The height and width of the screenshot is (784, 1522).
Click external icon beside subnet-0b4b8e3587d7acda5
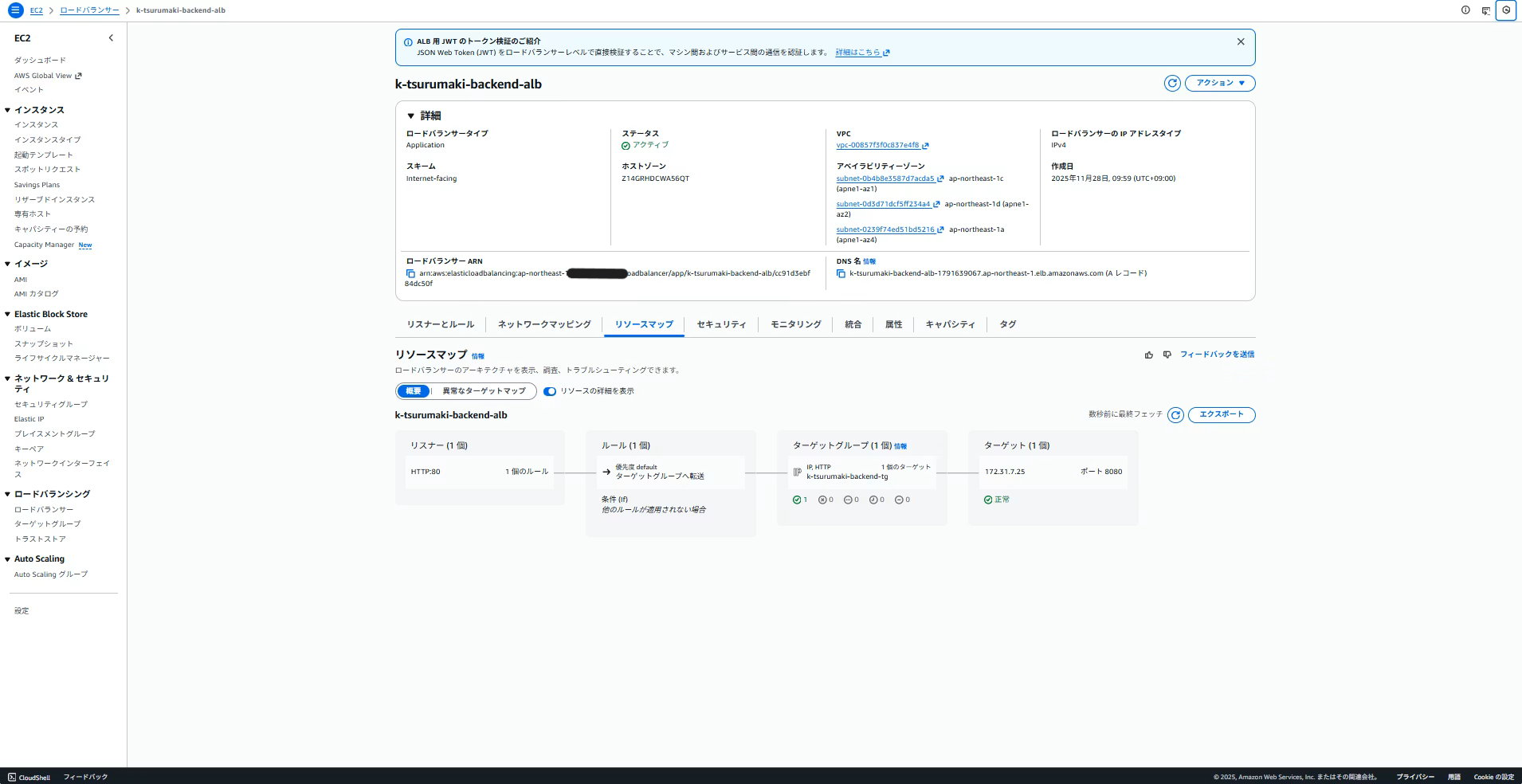pos(940,179)
